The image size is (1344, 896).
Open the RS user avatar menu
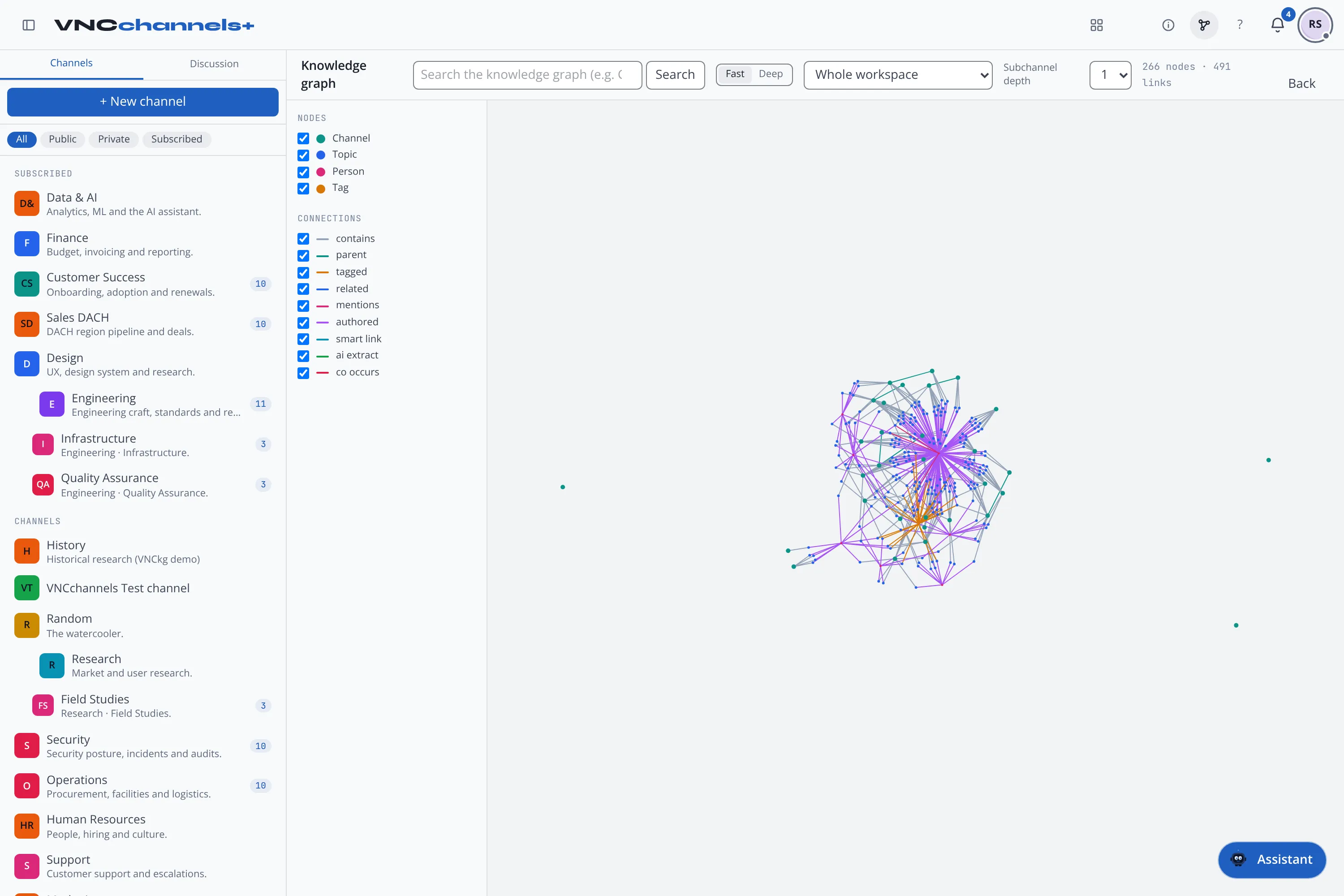click(1315, 25)
